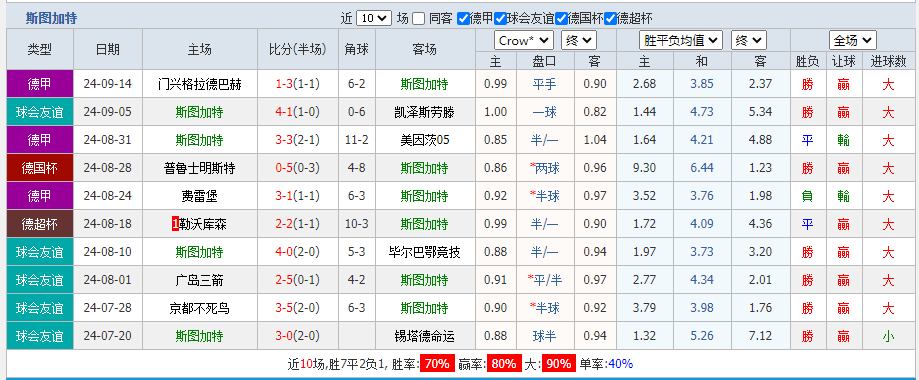Viewport: 919px width, 380px height.
Task: Click score 2-5(0-1) on 24-08-01
Action: point(297,280)
